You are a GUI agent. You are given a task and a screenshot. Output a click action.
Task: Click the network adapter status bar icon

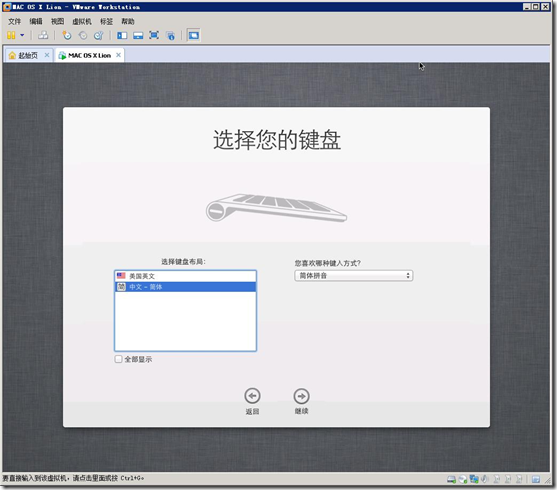(474, 479)
